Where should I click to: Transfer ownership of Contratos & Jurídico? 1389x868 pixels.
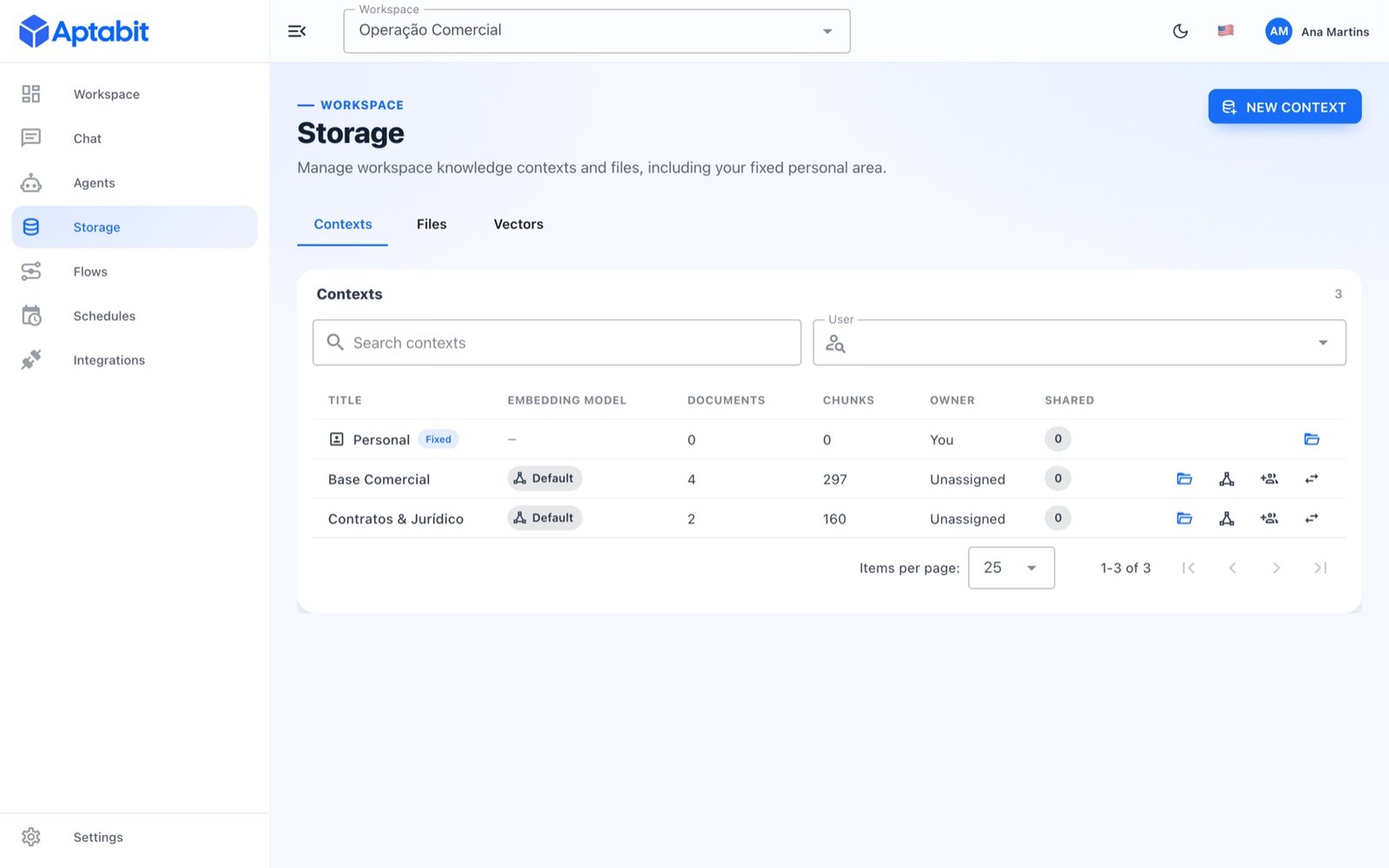tap(1312, 518)
